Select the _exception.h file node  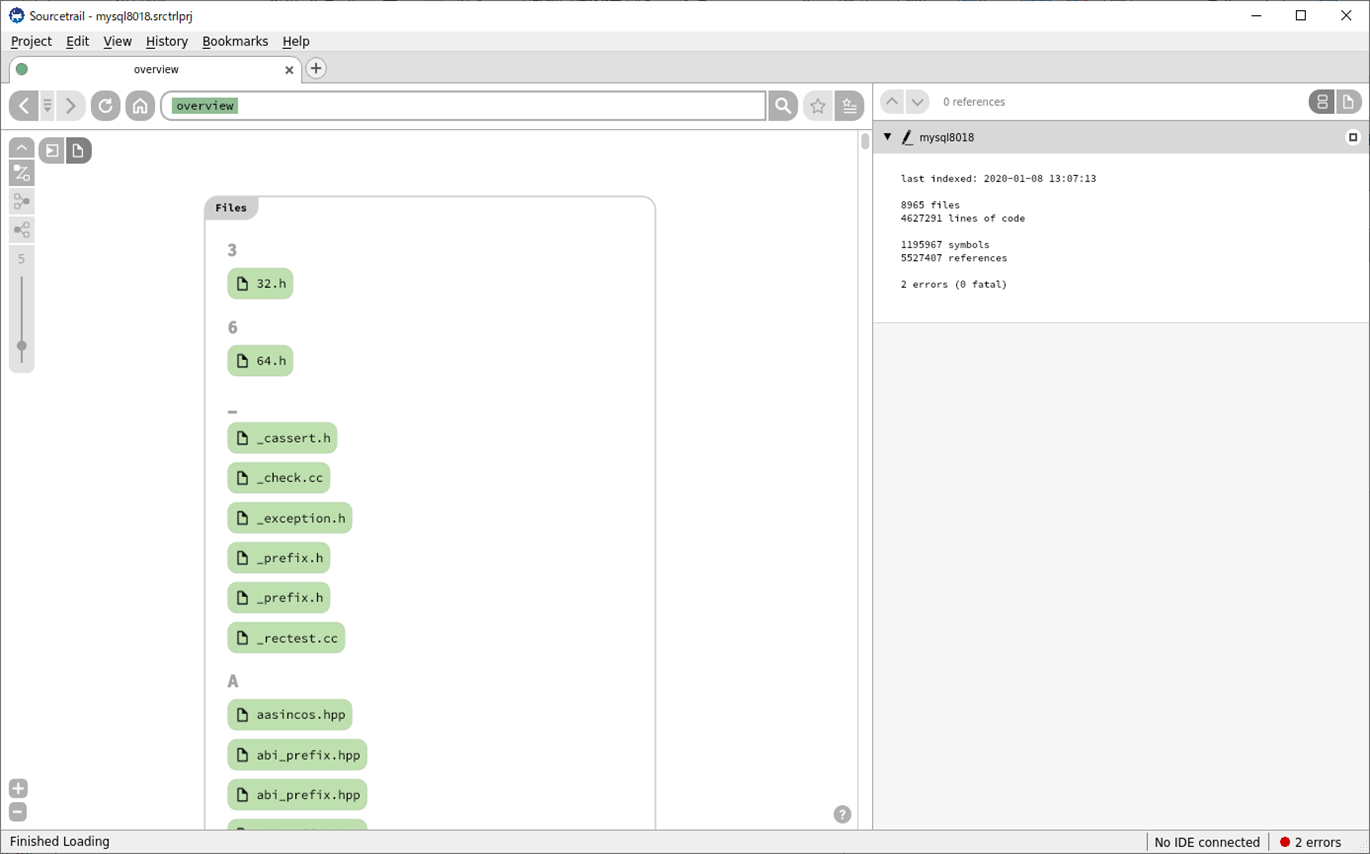290,518
